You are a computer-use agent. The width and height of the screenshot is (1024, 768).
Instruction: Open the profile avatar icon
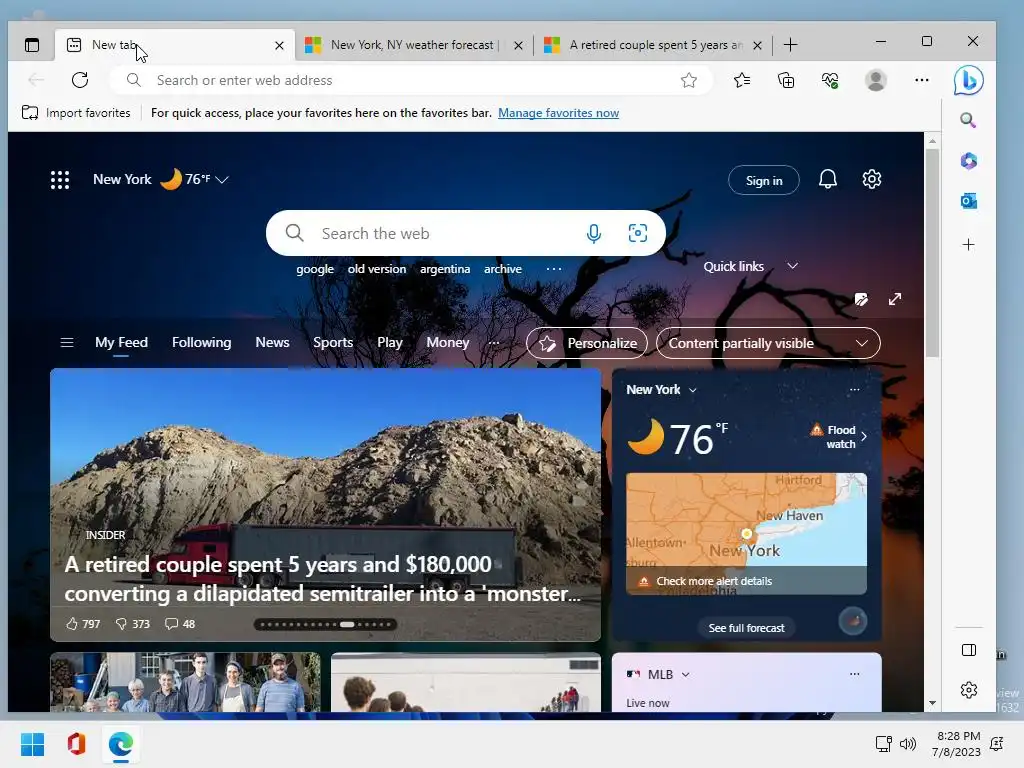[876, 80]
